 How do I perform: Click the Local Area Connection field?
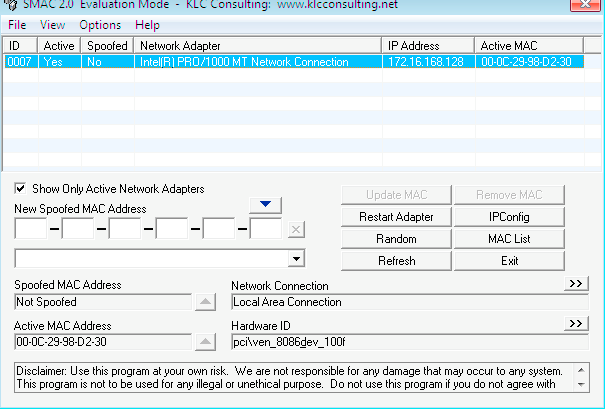410,302
